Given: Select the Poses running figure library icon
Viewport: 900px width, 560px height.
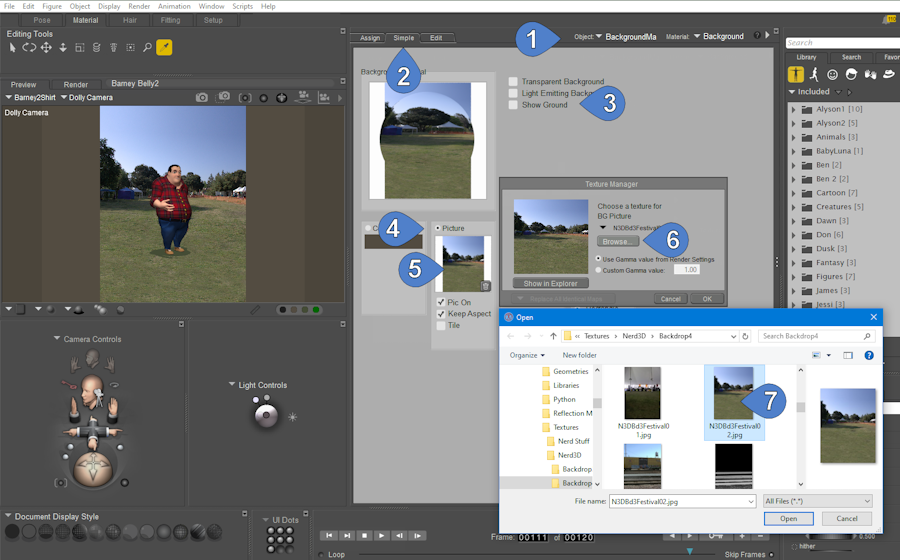Looking at the screenshot, I should (x=815, y=74).
